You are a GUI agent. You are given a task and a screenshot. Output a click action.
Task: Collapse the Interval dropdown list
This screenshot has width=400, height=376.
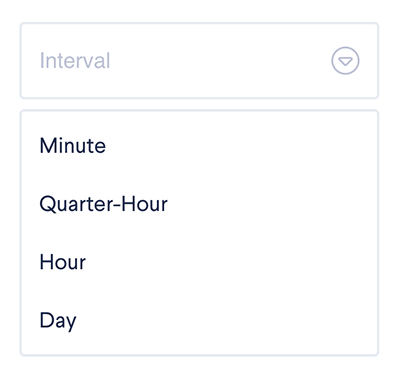pyautogui.click(x=345, y=60)
